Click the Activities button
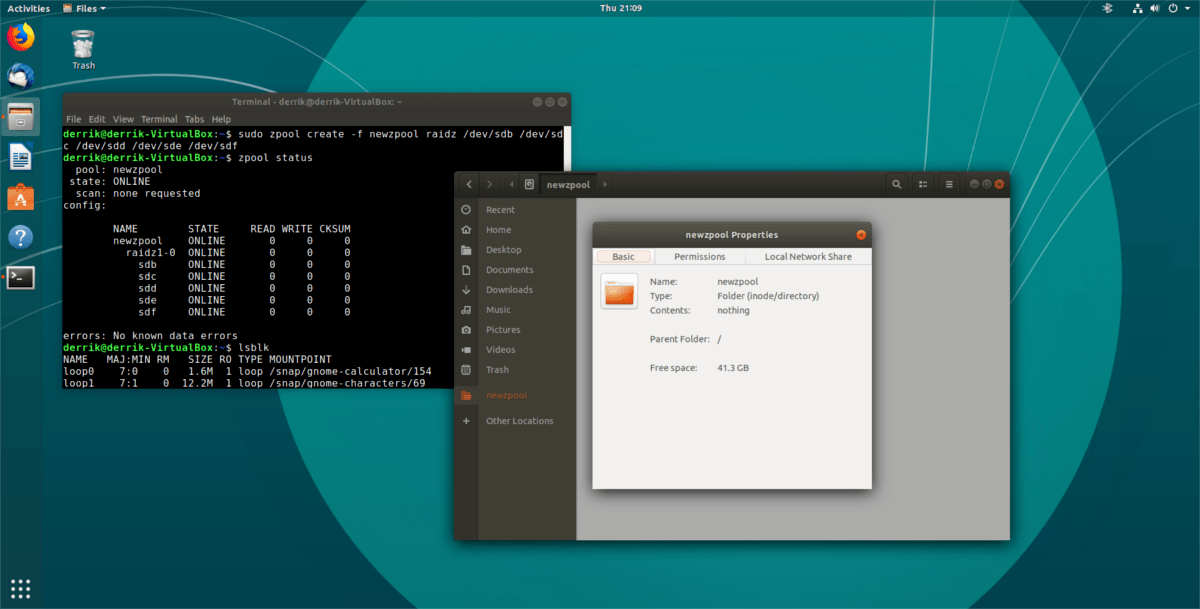The width and height of the screenshot is (1200, 609). pyautogui.click(x=28, y=8)
